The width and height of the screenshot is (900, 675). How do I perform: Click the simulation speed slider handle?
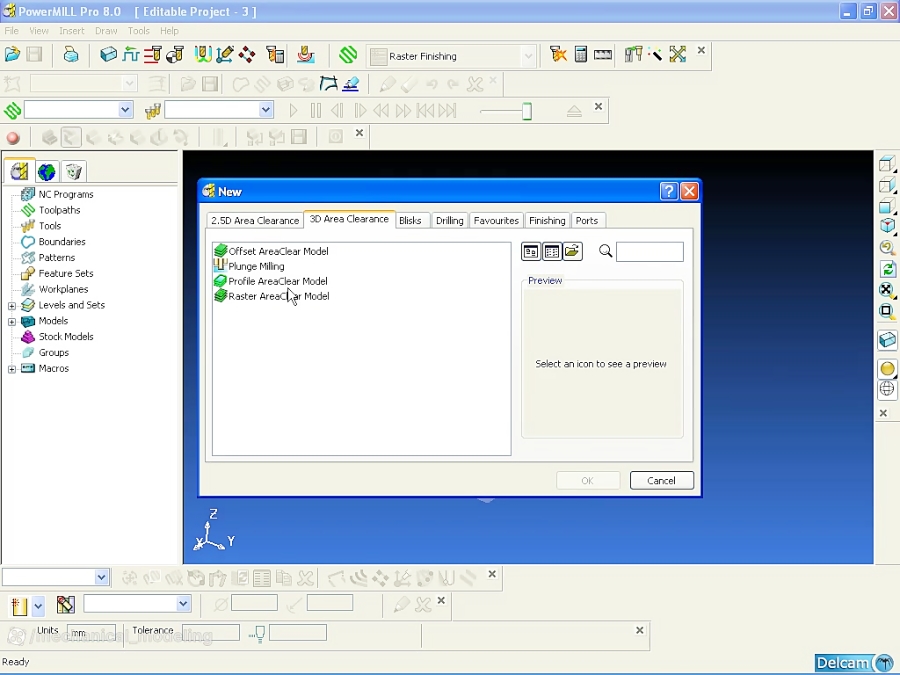527,111
